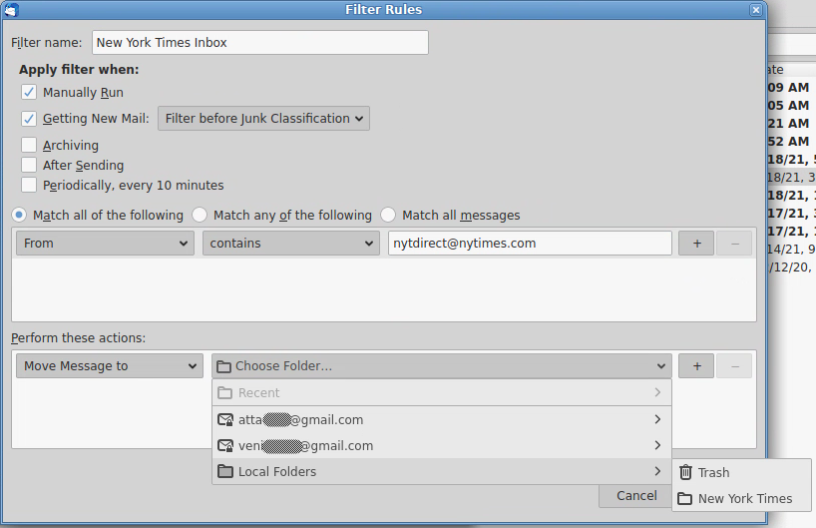Viewport: 816px width, 528px height.
Task: Click the 05 AM row in background list
Action: [792, 106]
